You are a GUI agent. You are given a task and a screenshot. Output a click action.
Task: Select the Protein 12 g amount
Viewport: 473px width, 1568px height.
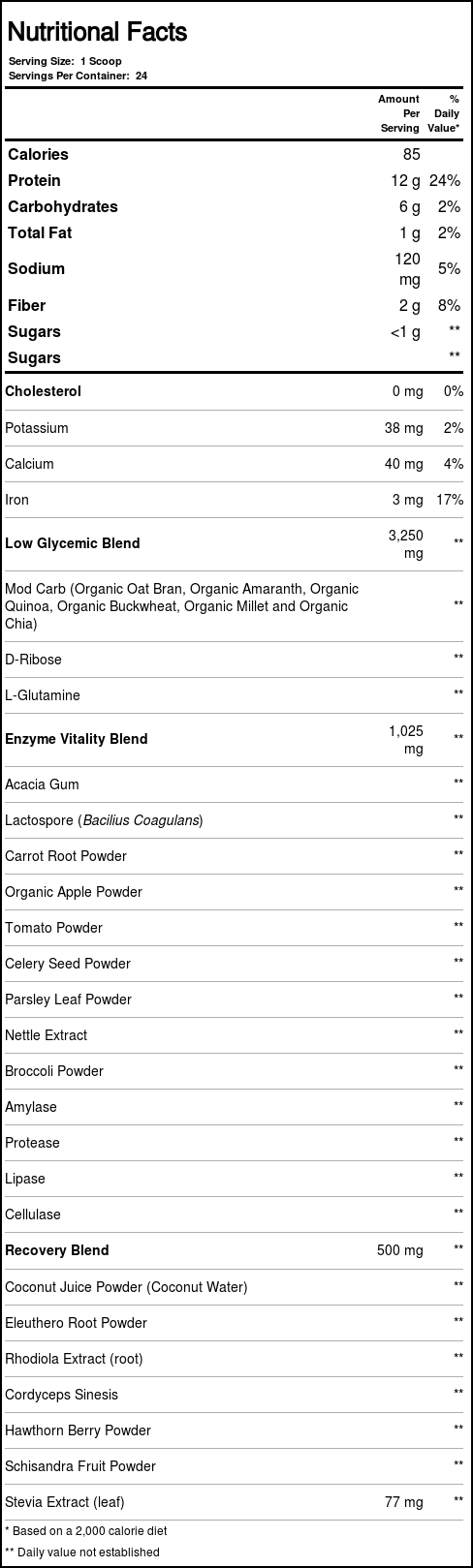coord(405,180)
